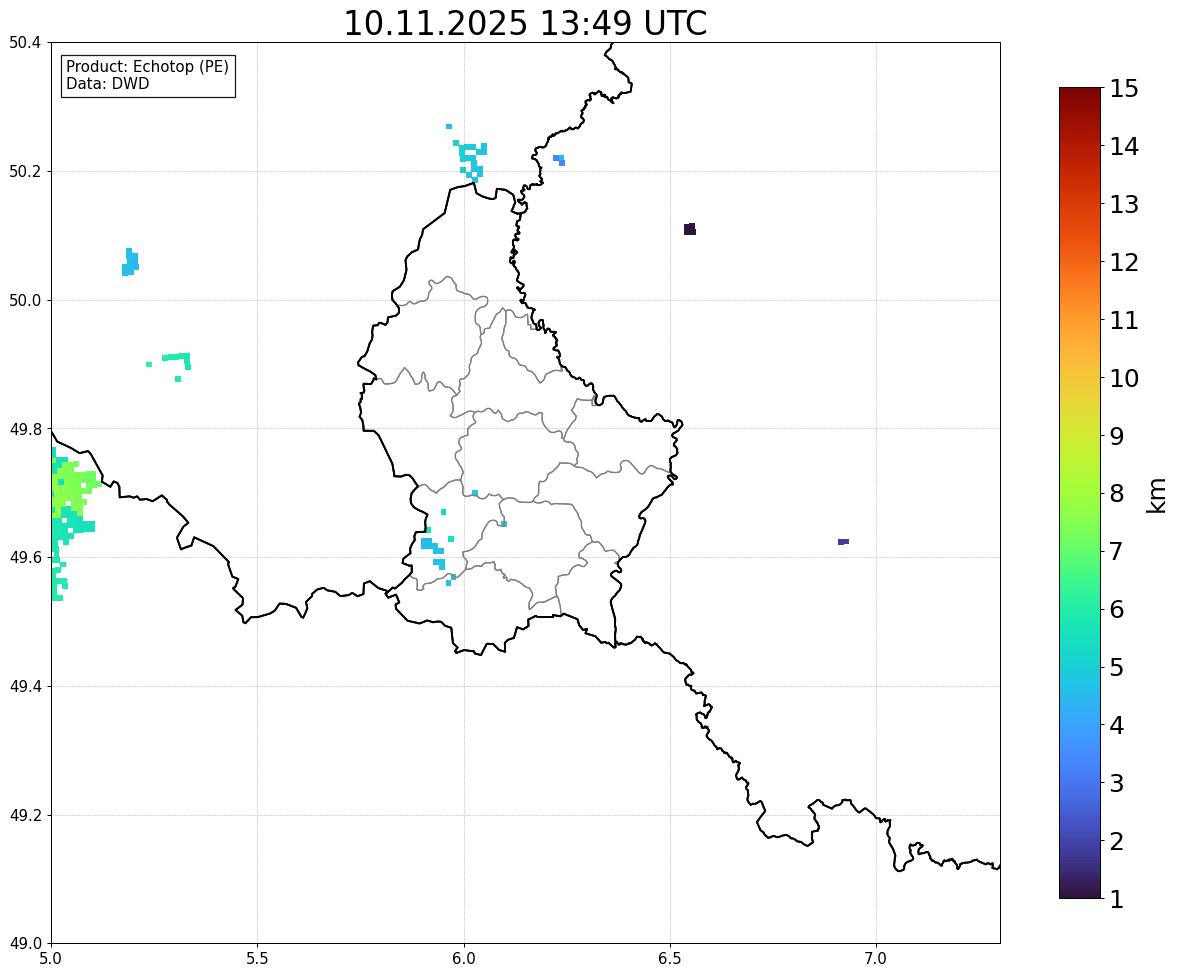Image resolution: width=1178 pixels, height=976 pixels.
Task: Click the colorbar tick label 3
Action: [1117, 783]
